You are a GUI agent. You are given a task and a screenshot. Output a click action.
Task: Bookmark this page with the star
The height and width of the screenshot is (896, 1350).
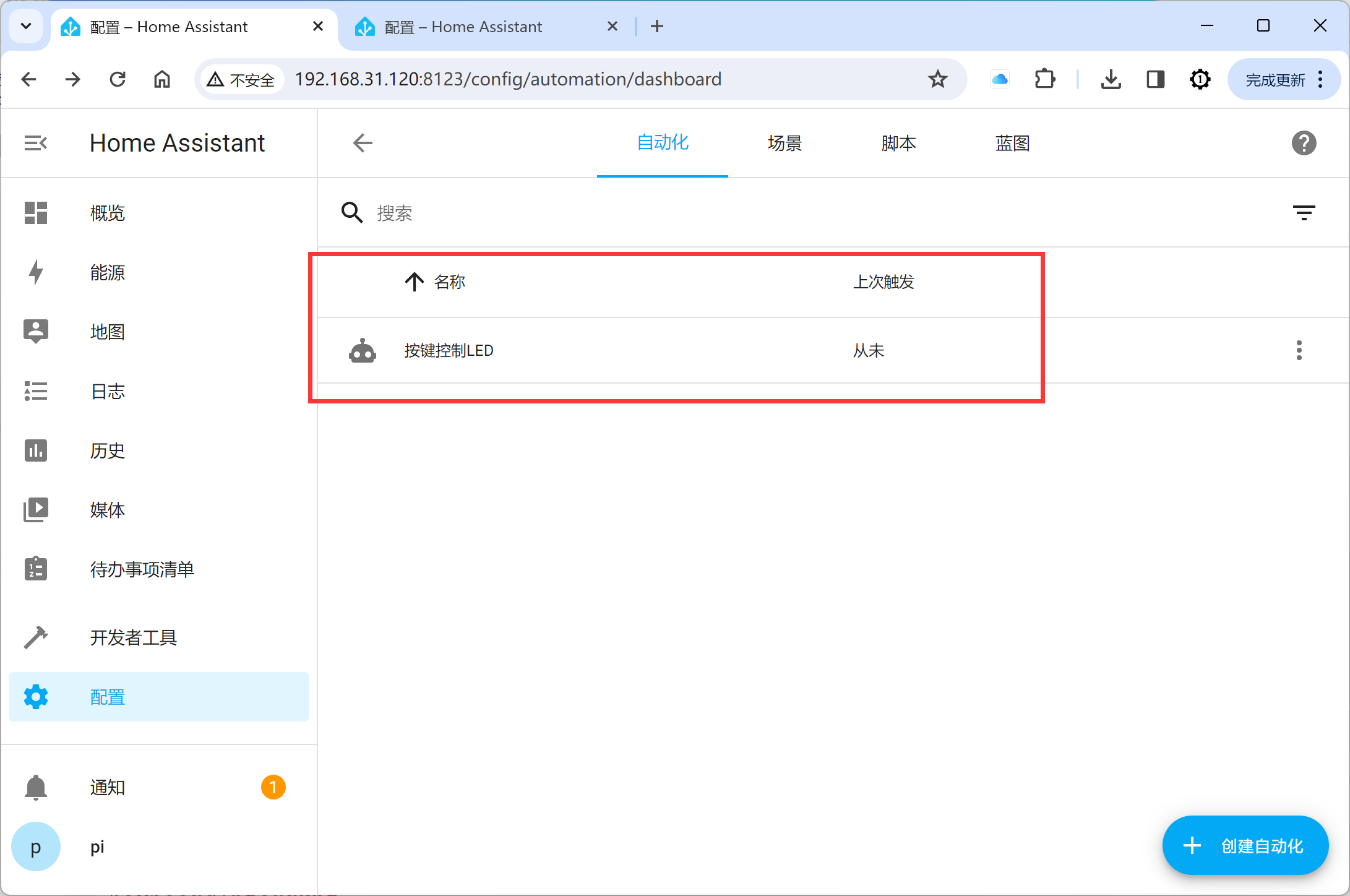937,79
